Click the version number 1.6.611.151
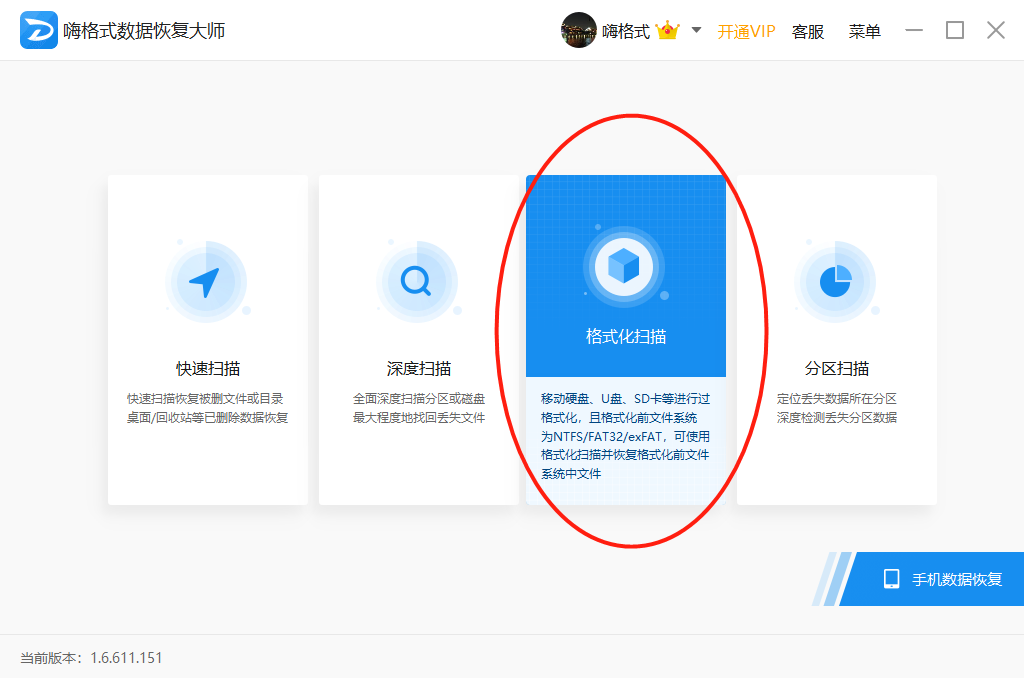 click(126, 658)
